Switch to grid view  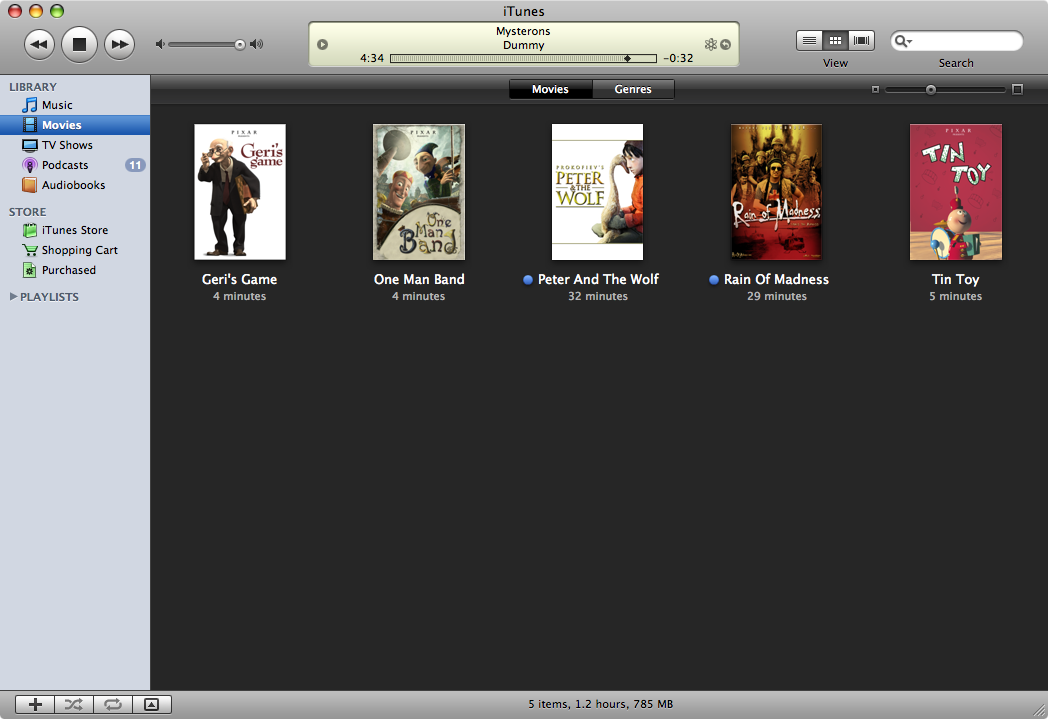(835, 41)
